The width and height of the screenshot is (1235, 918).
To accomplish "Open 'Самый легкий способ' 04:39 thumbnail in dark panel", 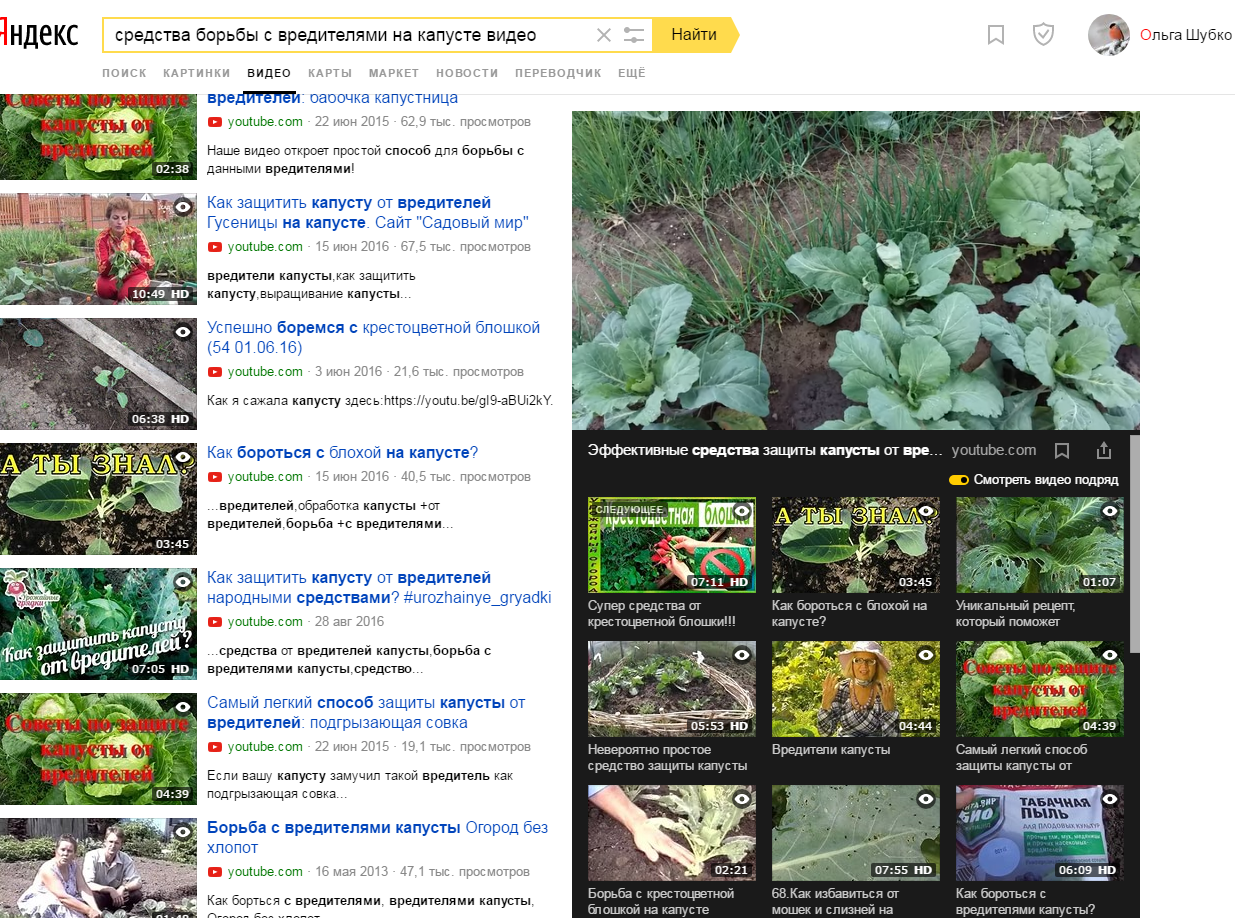I will tap(1040, 689).
